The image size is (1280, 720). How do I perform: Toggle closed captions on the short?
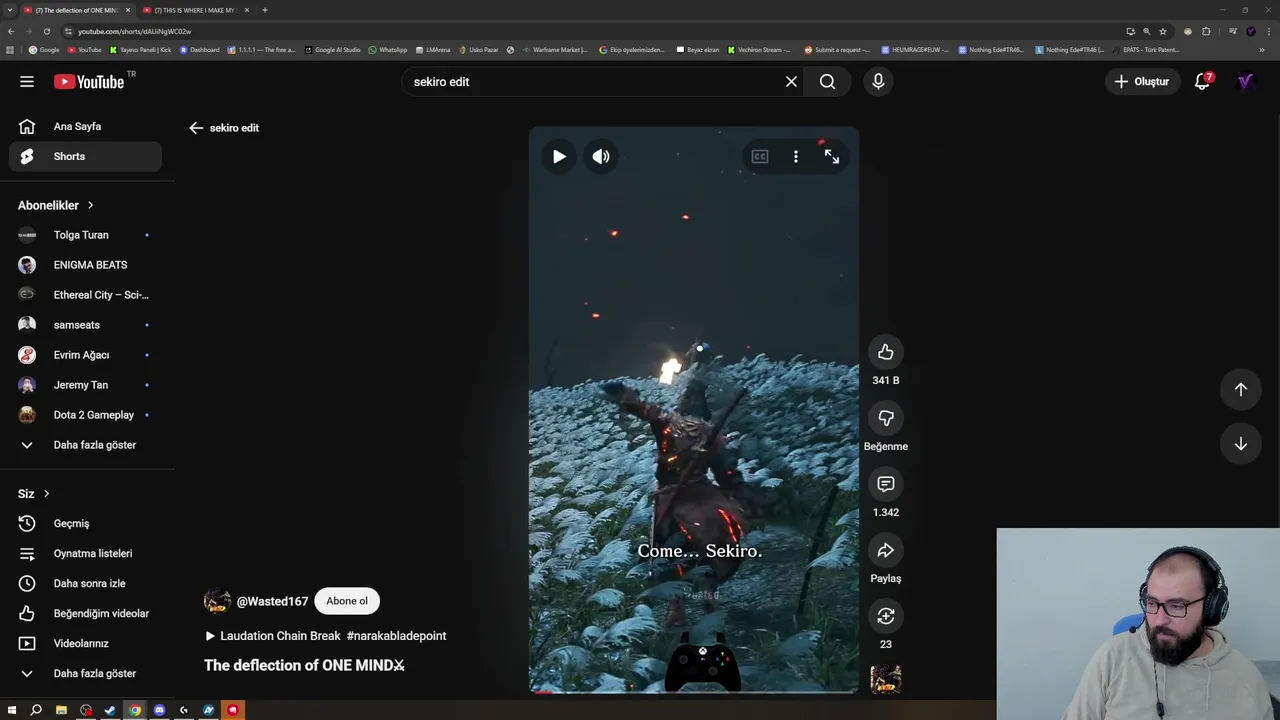point(760,157)
